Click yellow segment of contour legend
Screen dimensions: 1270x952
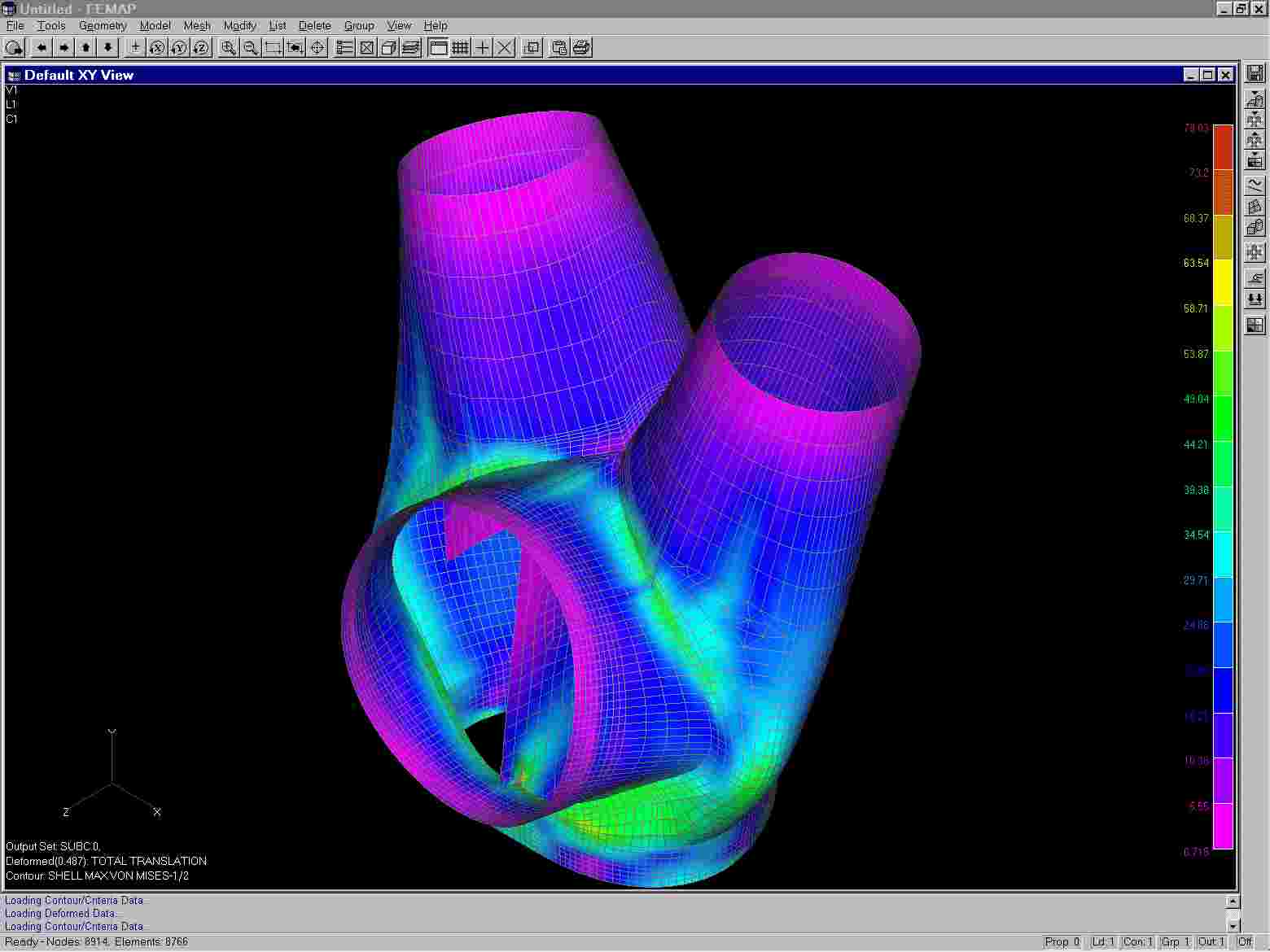click(1223, 282)
